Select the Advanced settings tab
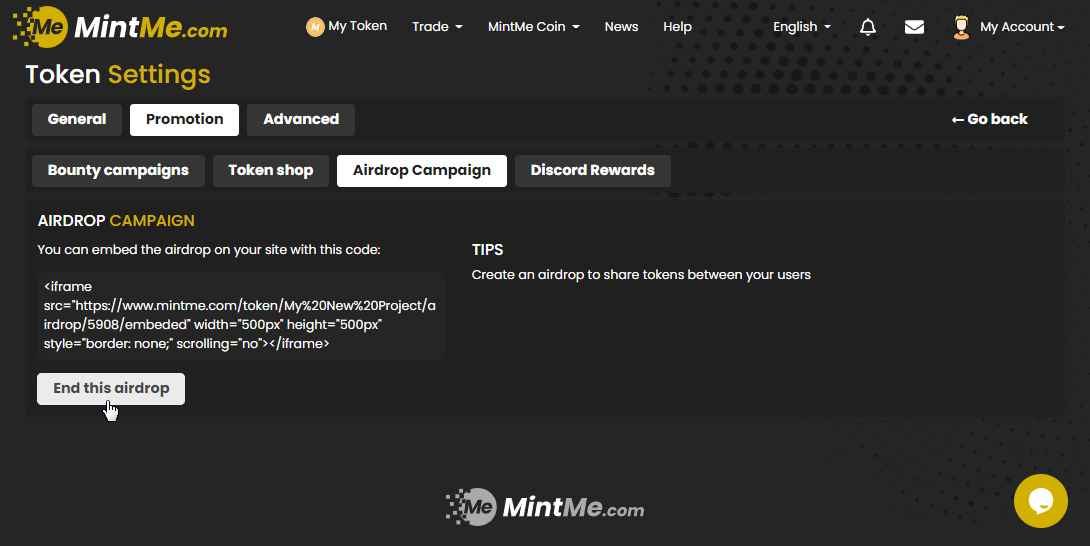The image size is (1090, 546). pos(301,119)
